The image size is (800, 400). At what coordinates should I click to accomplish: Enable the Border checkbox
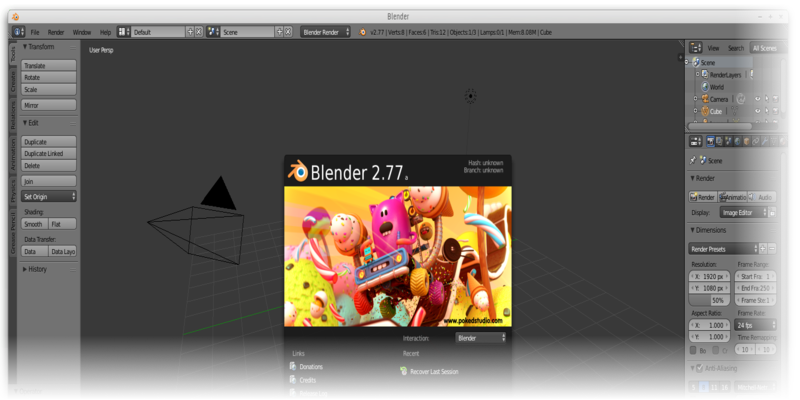(x=693, y=351)
